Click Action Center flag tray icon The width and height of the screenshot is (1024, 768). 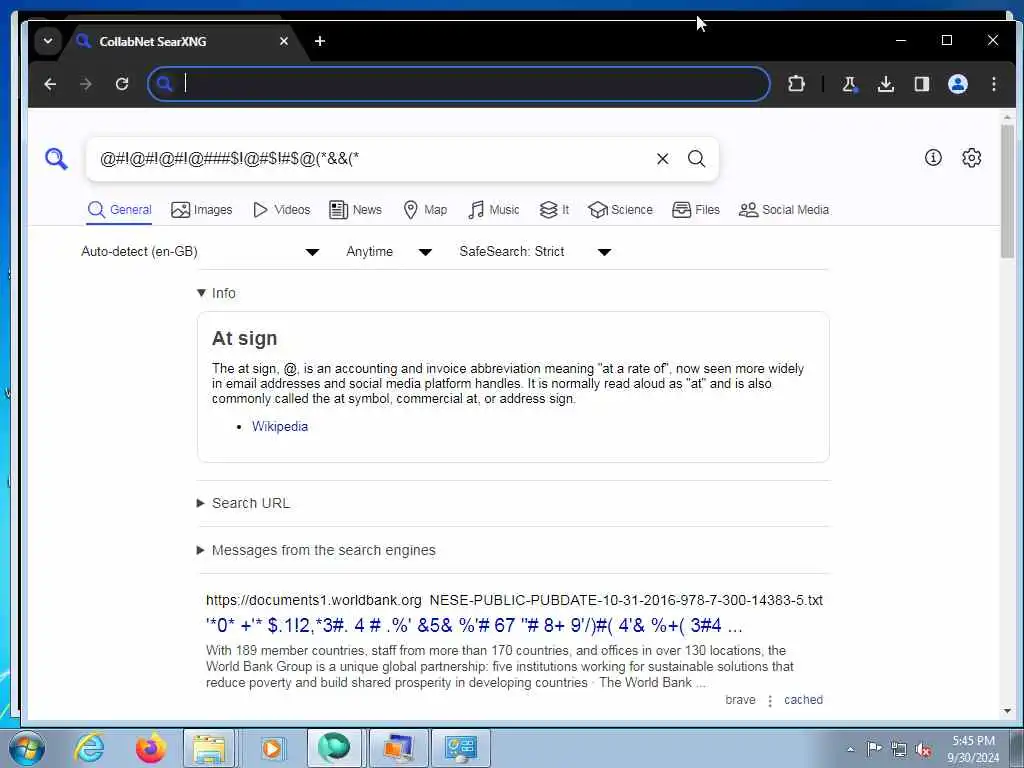[874, 748]
